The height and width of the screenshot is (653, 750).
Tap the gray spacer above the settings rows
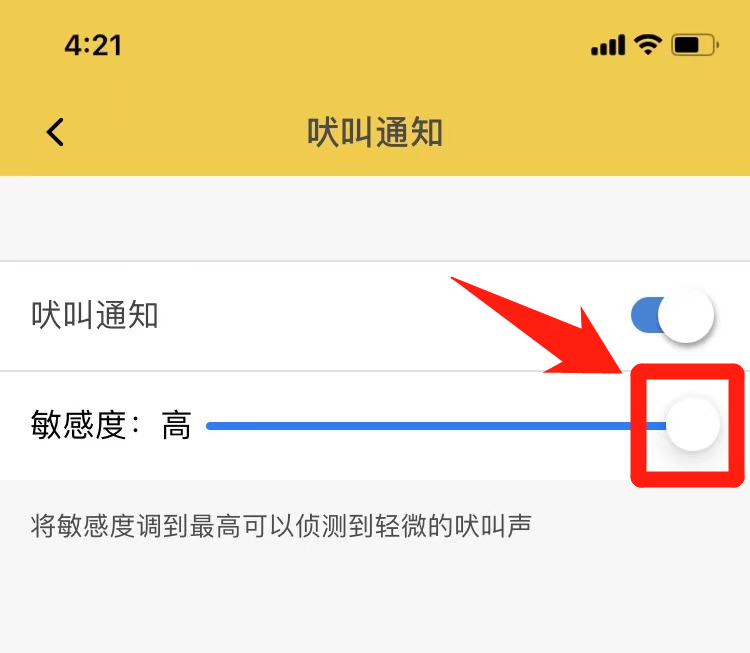click(x=375, y=218)
